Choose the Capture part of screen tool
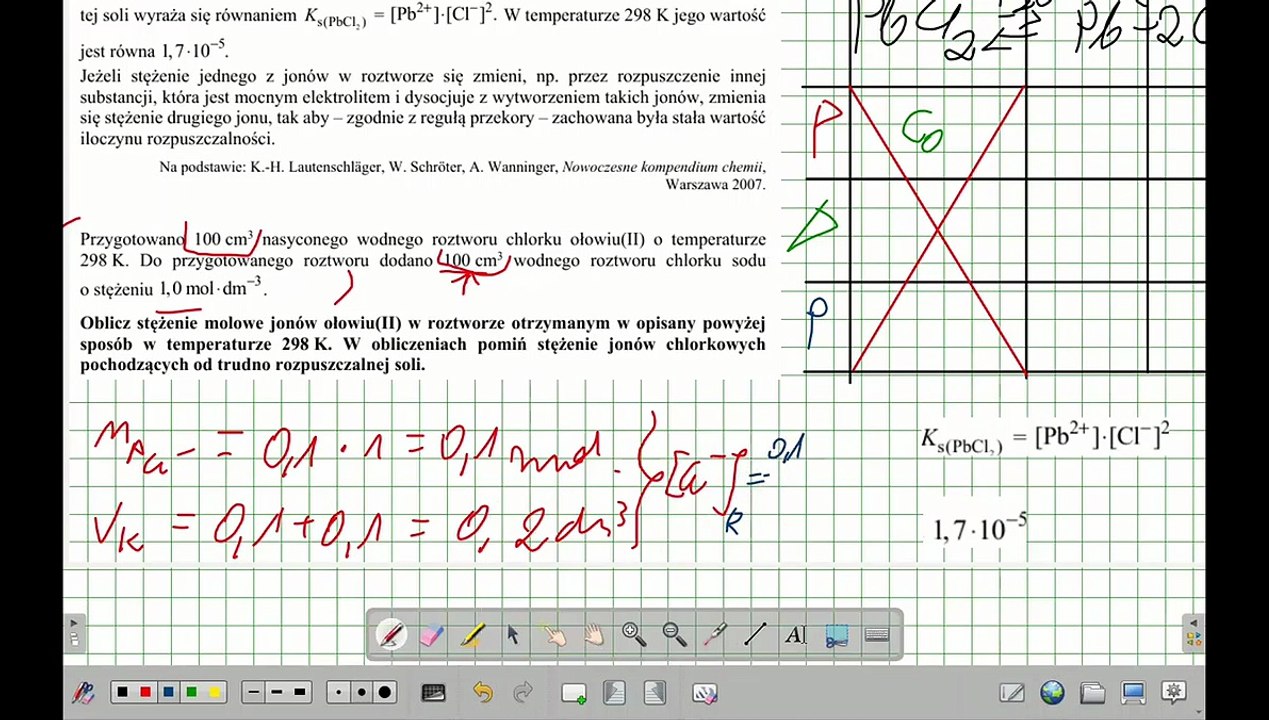Image resolution: width=1269 pixels, height=720 pixels. point(836,635)
